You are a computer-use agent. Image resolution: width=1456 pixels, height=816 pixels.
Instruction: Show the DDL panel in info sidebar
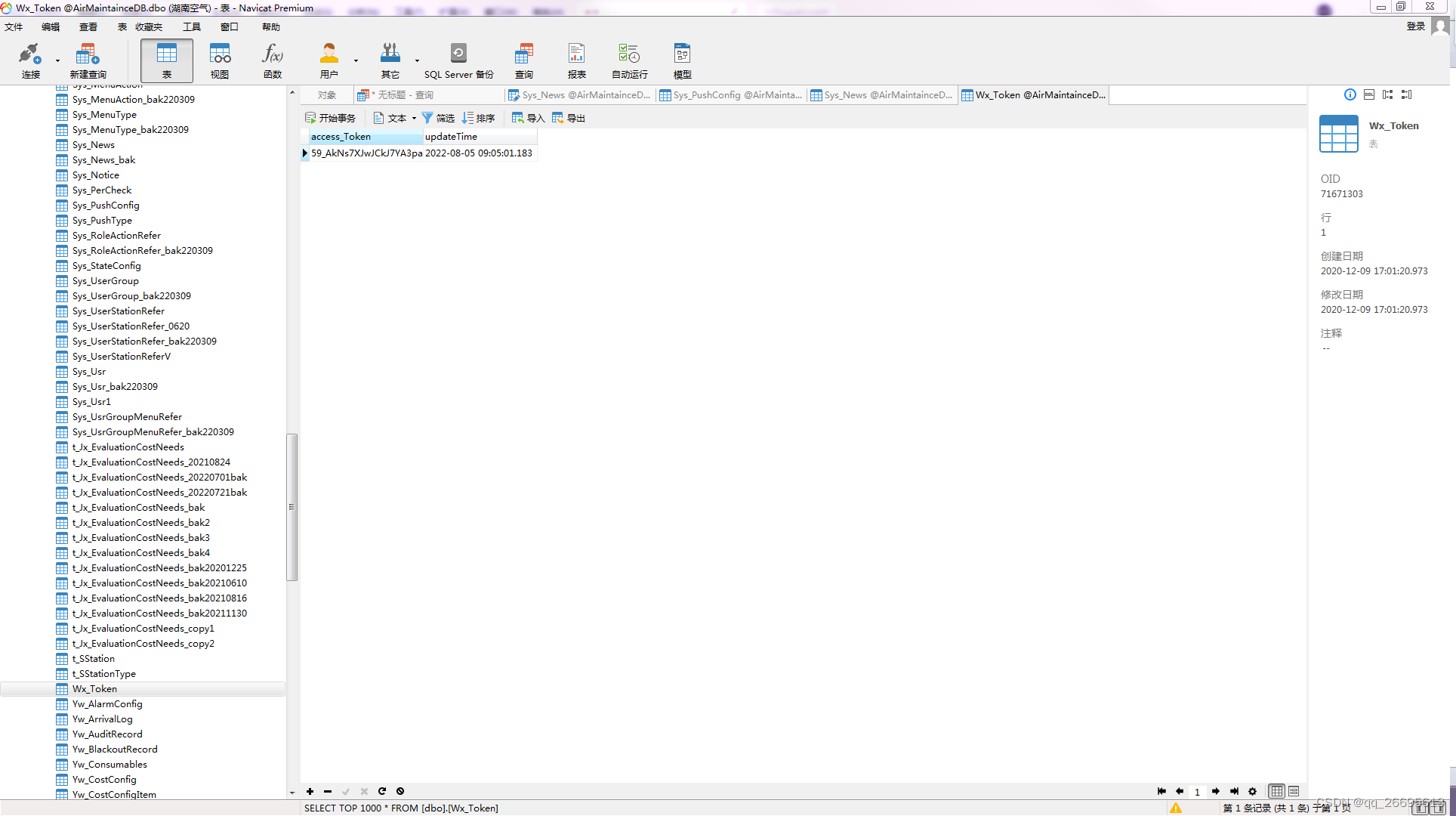click(x=1369, y=94)
